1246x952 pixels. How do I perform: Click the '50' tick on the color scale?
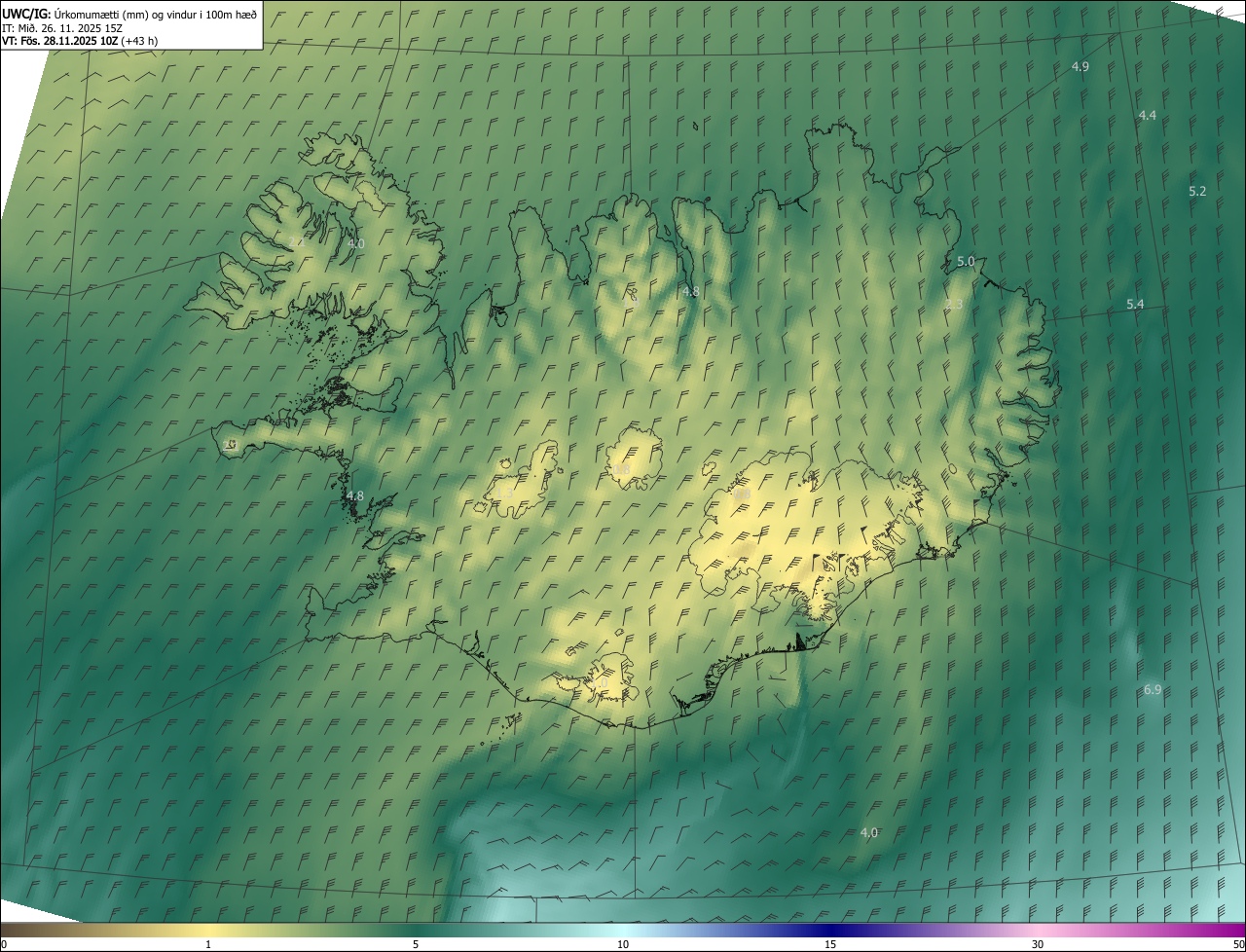point(1238,945)
